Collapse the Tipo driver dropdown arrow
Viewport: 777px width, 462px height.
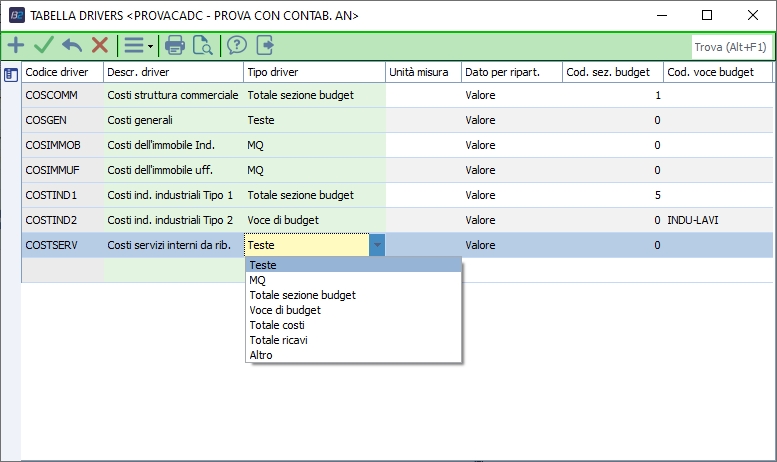coord(377,245)
